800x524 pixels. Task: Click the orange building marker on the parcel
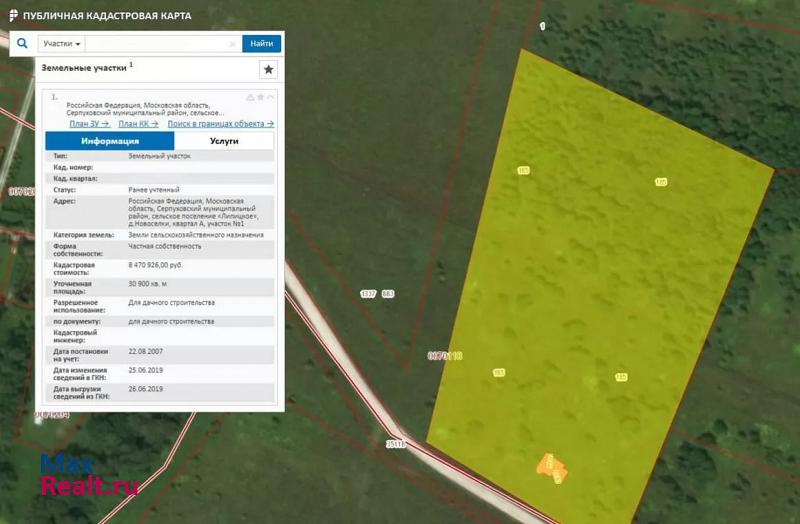550,466
